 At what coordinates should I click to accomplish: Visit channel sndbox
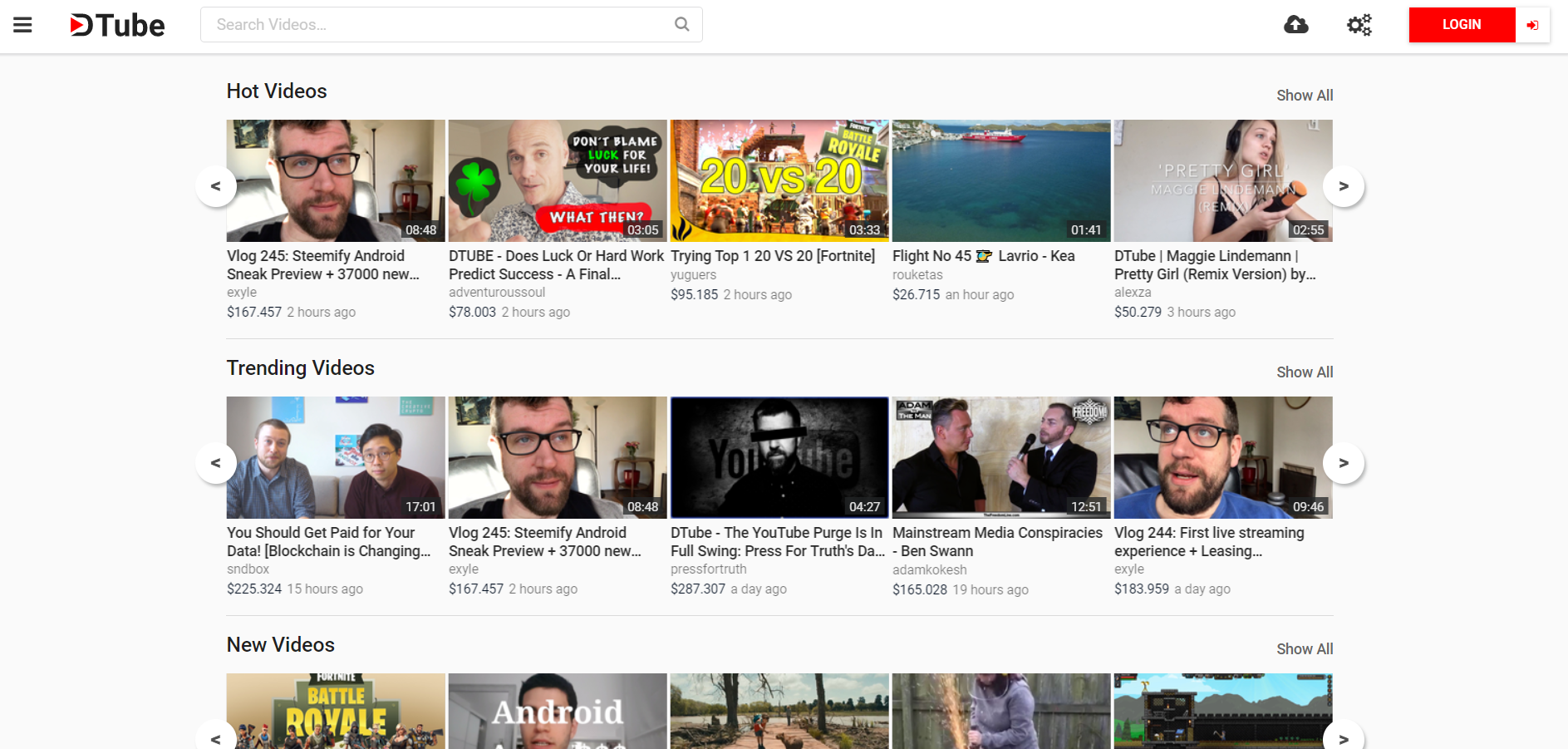click(248, 569)
